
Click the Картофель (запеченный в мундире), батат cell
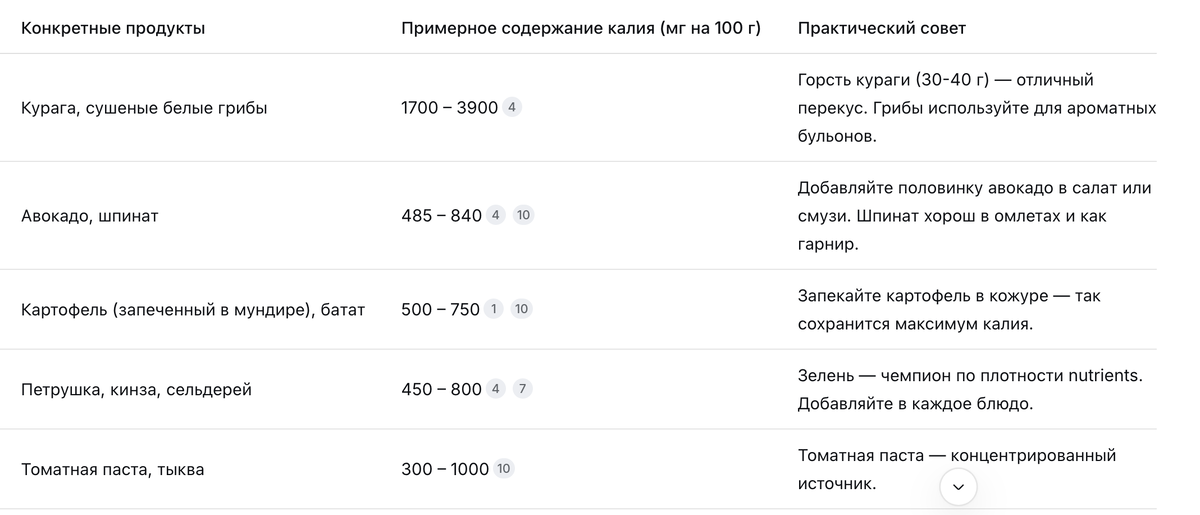click(x=193, y=310)
